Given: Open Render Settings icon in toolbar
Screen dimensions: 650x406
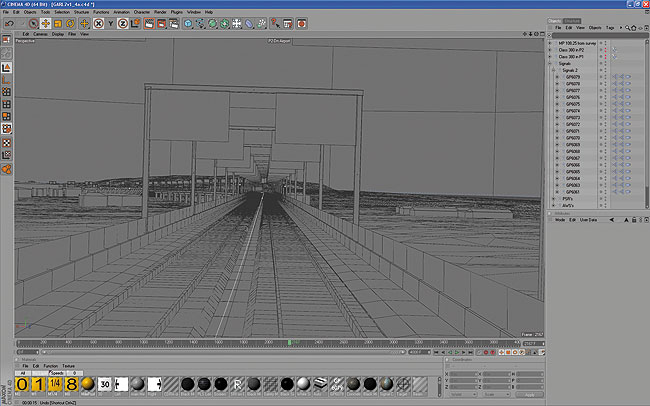Looking at the screenshot, I should click(x=176, y=24).
